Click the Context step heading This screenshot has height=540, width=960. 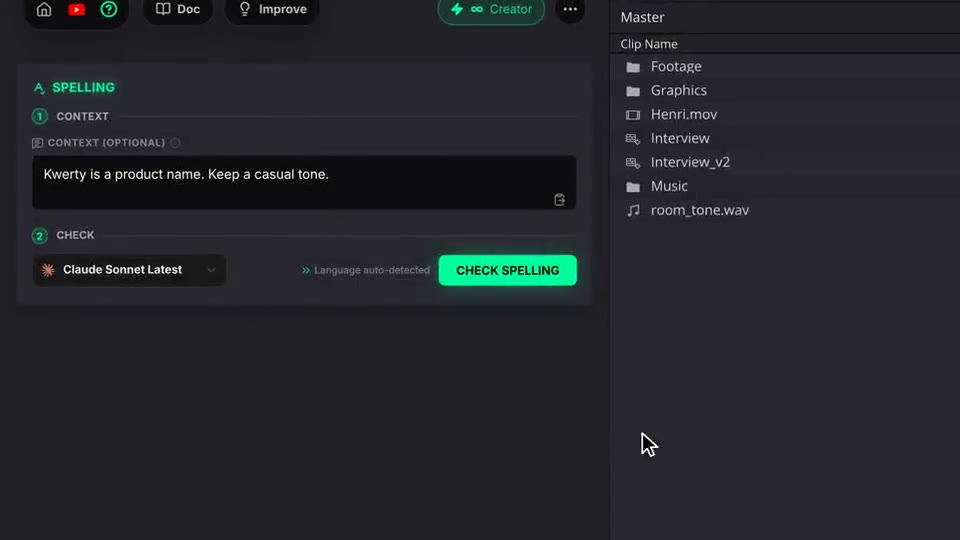coord(83,116)
